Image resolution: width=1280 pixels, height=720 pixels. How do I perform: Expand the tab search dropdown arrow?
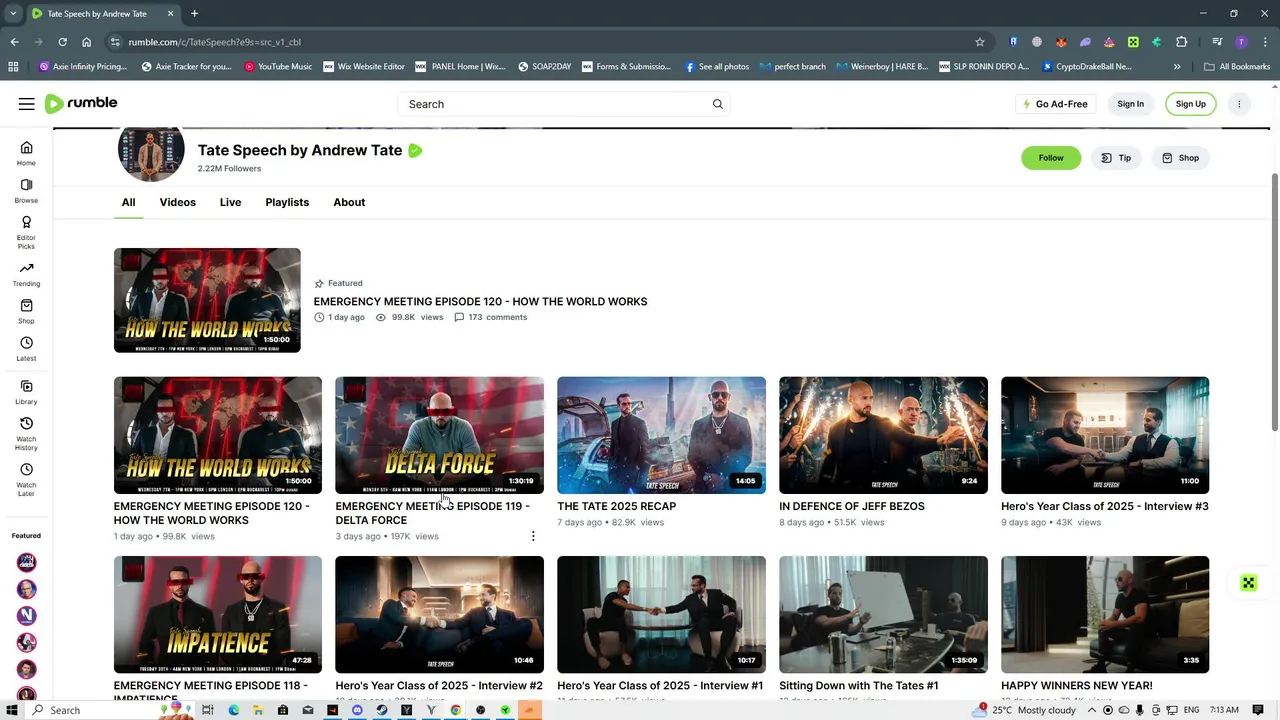13,14
